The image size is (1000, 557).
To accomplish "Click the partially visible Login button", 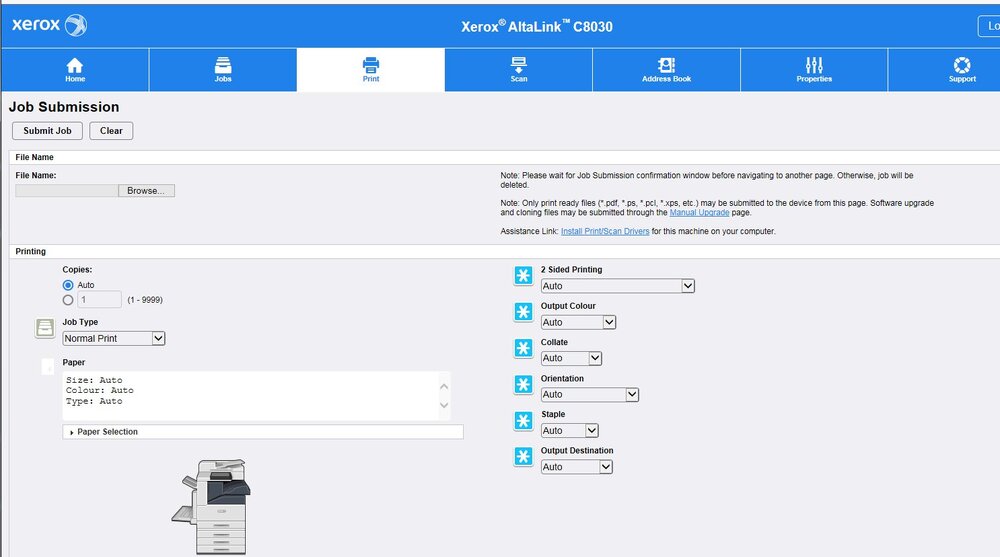I will (989, 26).
